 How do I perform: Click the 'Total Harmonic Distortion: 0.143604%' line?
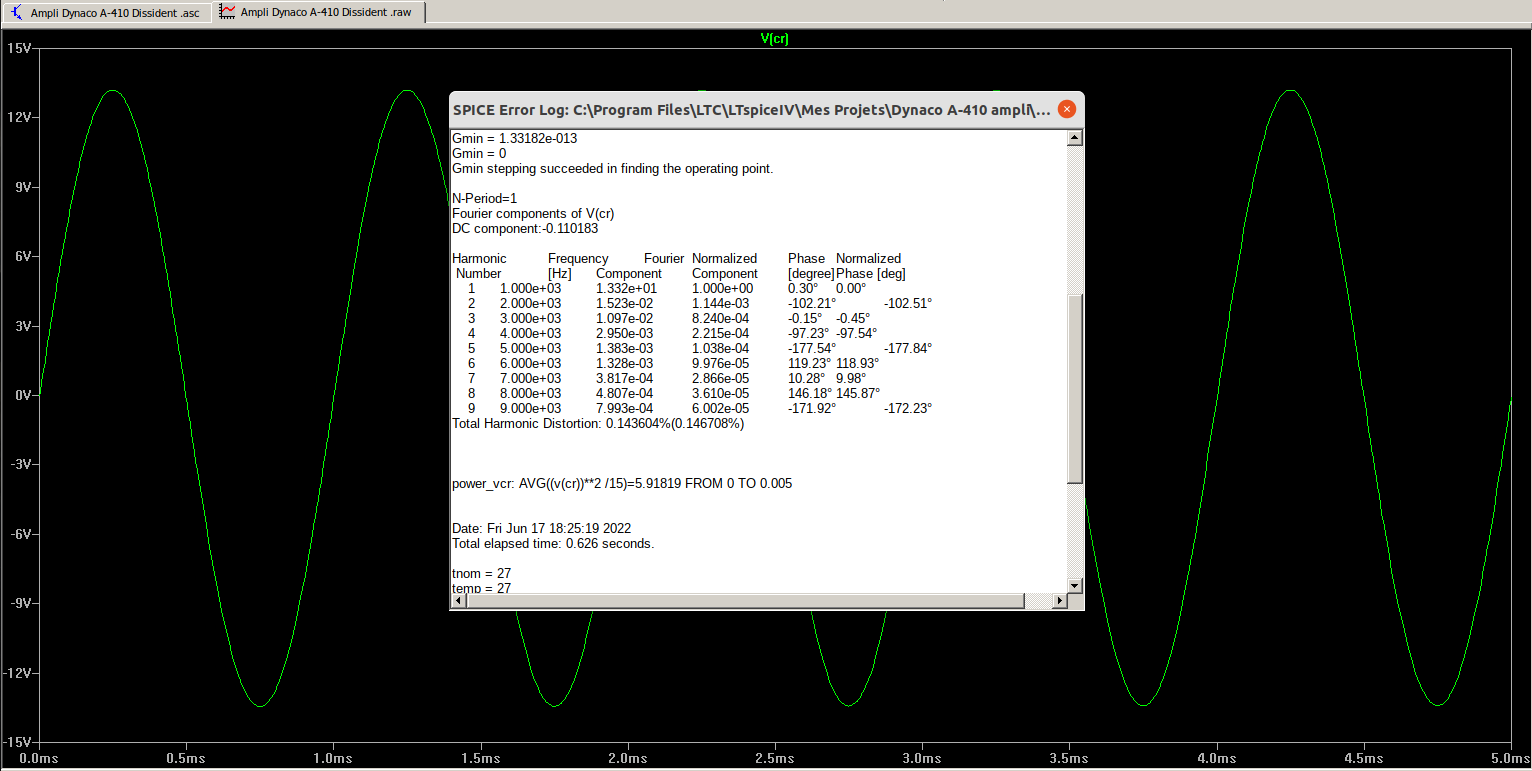pyautogui.click(x=598, y=424)
